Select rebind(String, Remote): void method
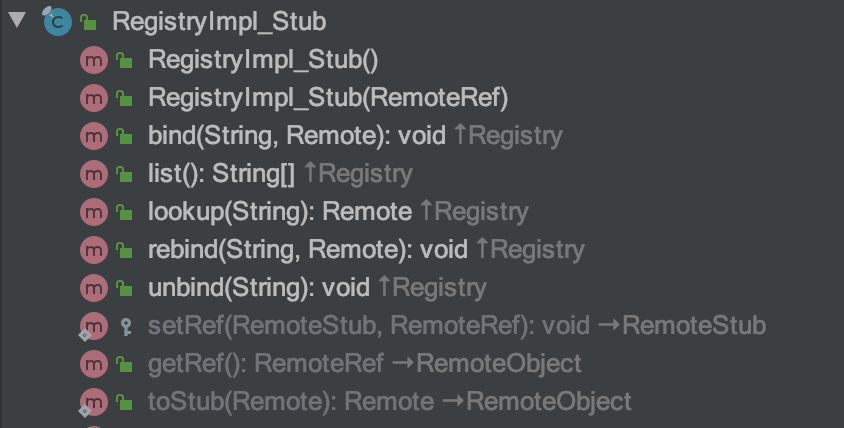This screenshot has height=428, width=844. click(x=308, y=250)
